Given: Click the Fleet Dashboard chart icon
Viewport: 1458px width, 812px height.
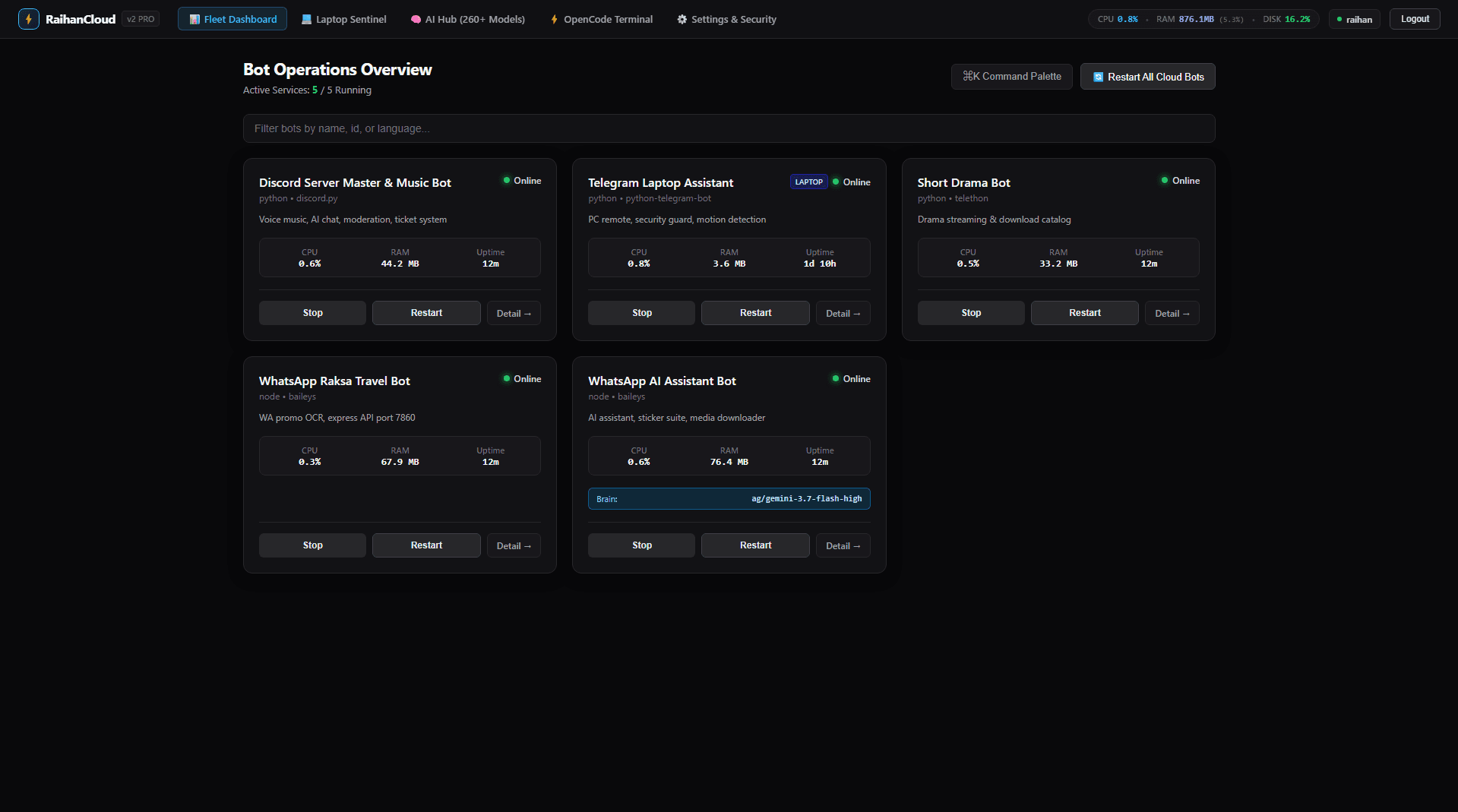Looking at the screenshot, I should click(x=195, y=19).
